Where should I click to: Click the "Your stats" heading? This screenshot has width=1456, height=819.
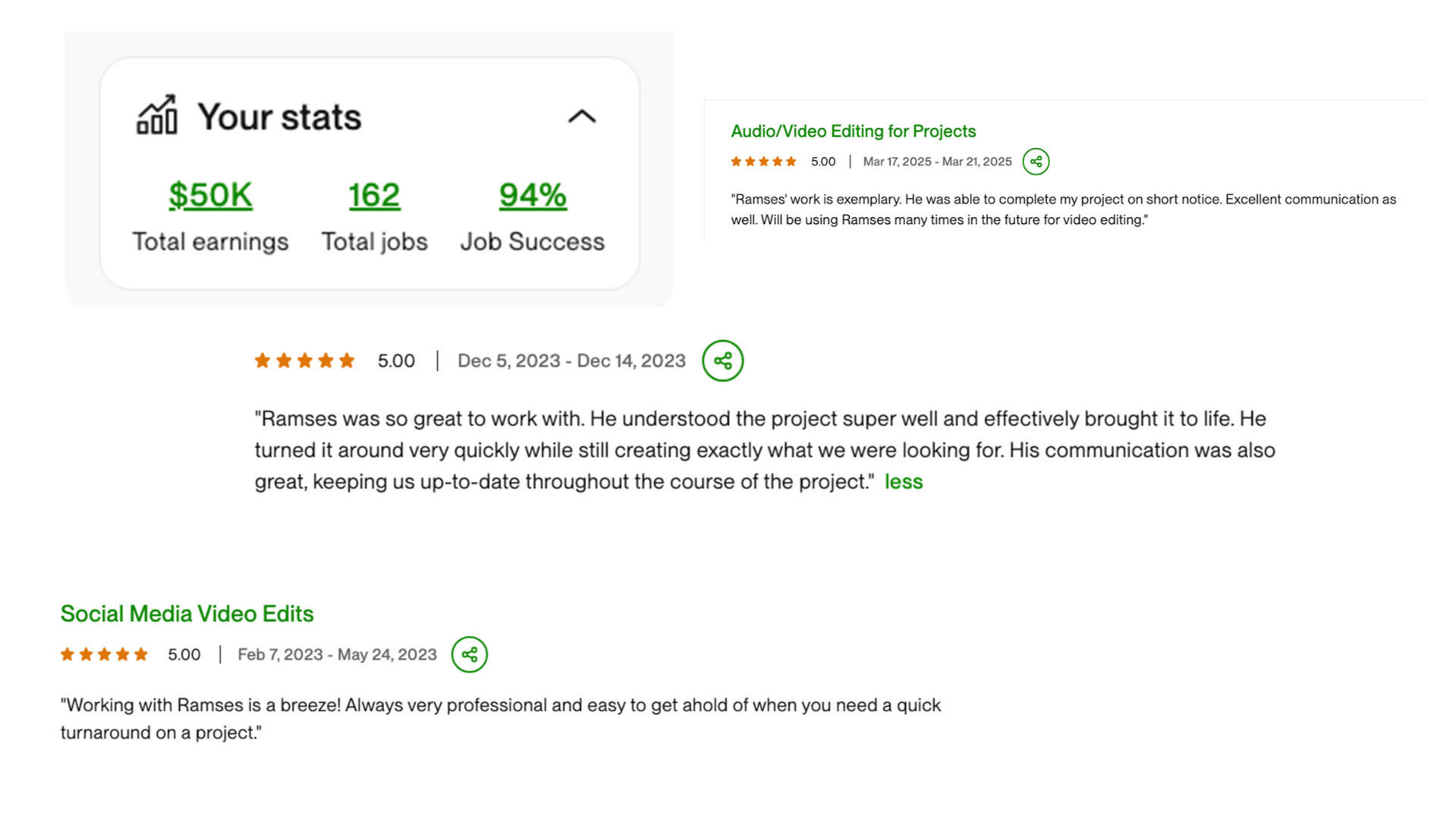pyautogui.click(x=279, y=117)
